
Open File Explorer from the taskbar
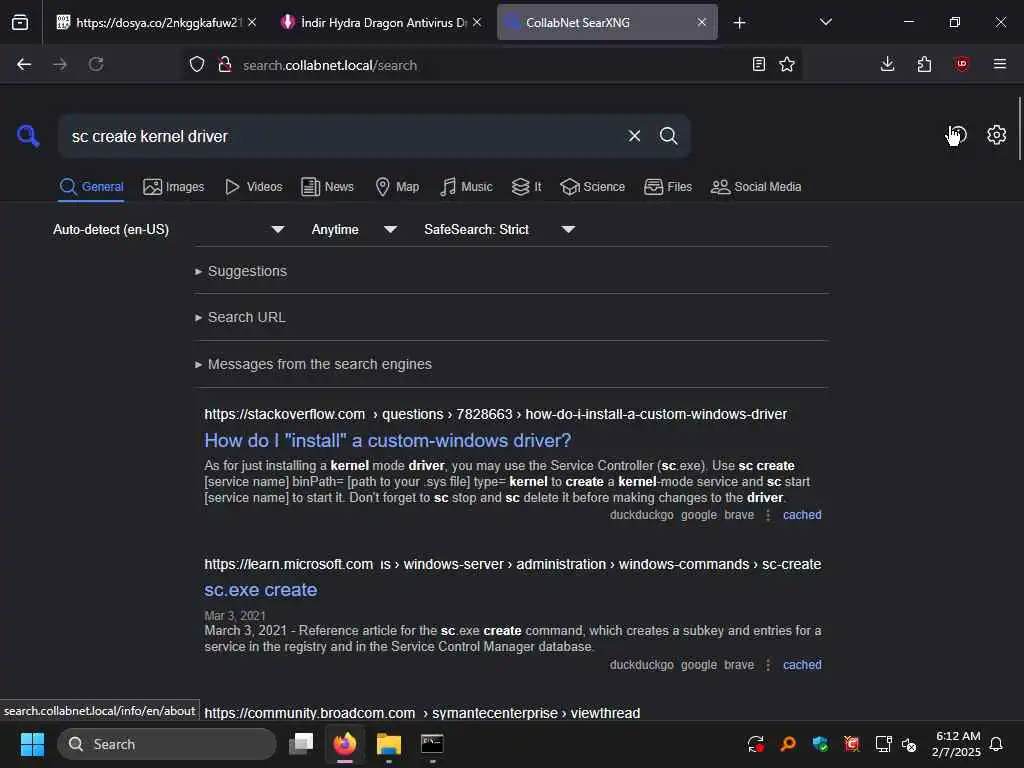pyautogui.click(x=389, y=744)
